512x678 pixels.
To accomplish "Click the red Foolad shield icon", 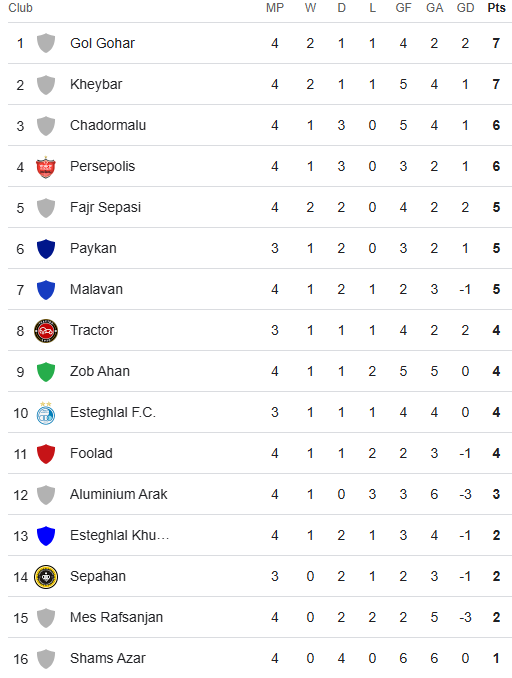I will [46, 454].
